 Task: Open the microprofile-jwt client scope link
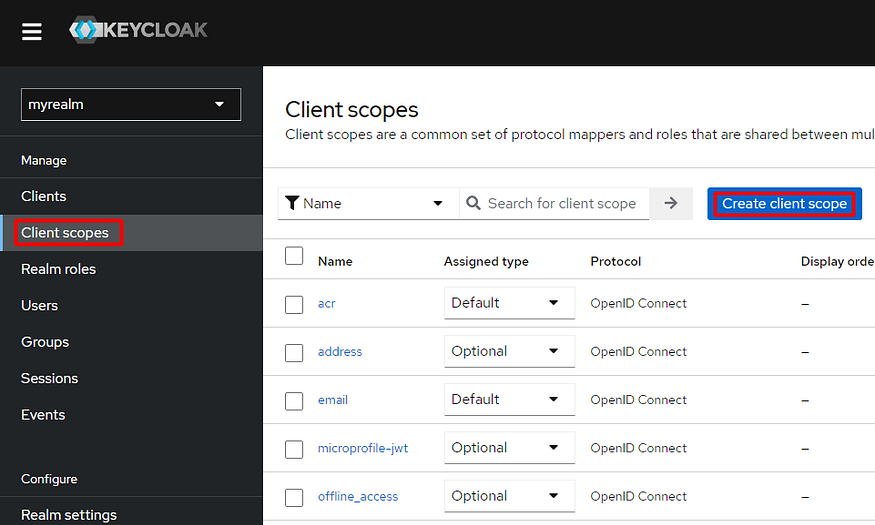tap(363, 448)
